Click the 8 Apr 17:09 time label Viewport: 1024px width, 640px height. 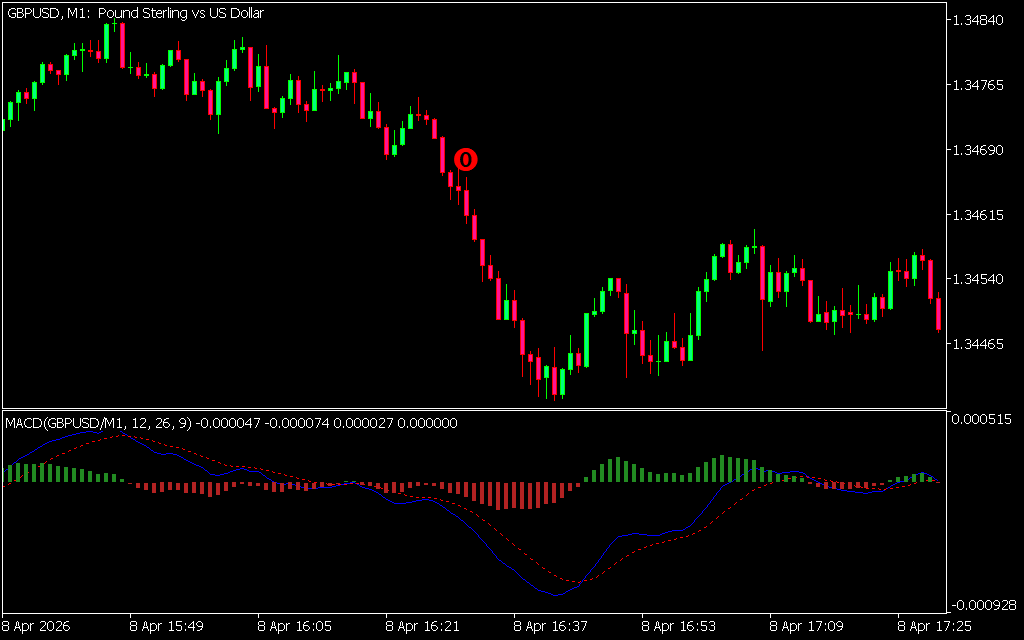click(x=806, y=627)
